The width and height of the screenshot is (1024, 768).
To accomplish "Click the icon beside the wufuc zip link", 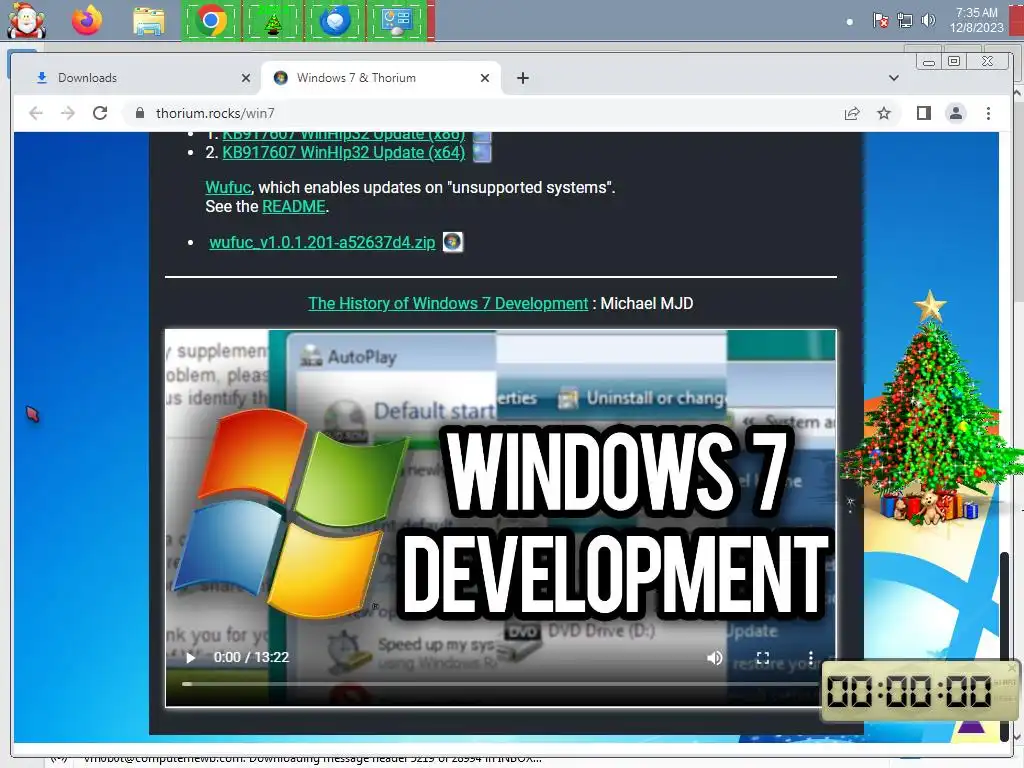I will (453, 242).
